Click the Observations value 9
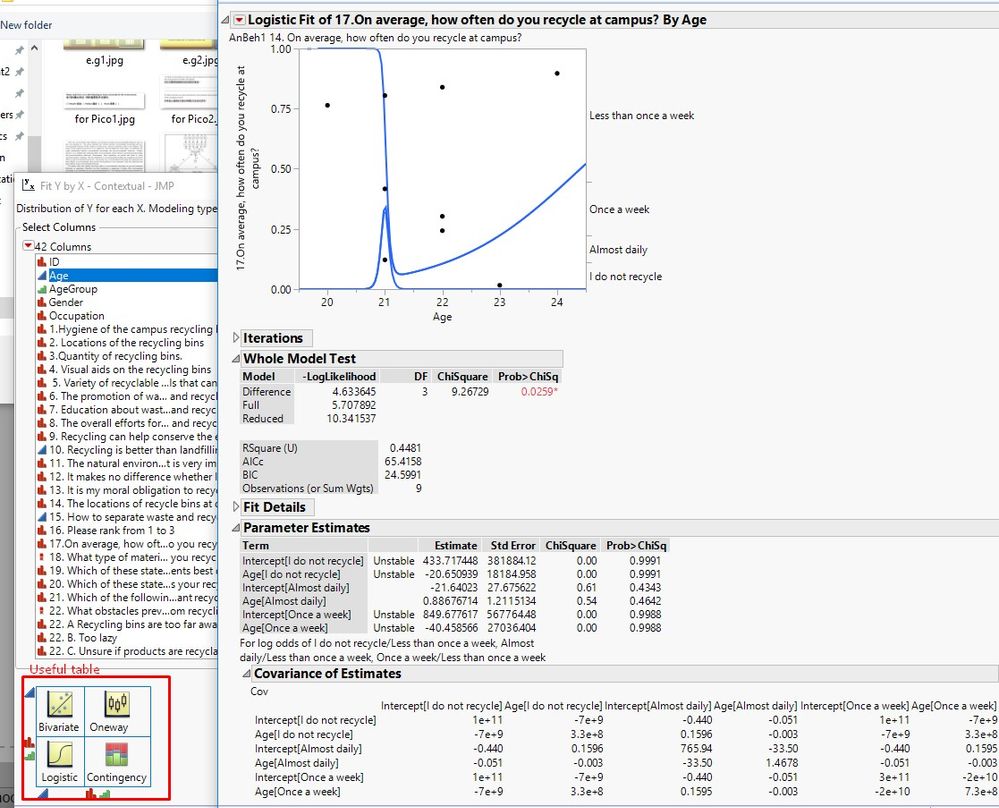 (418, 488)
